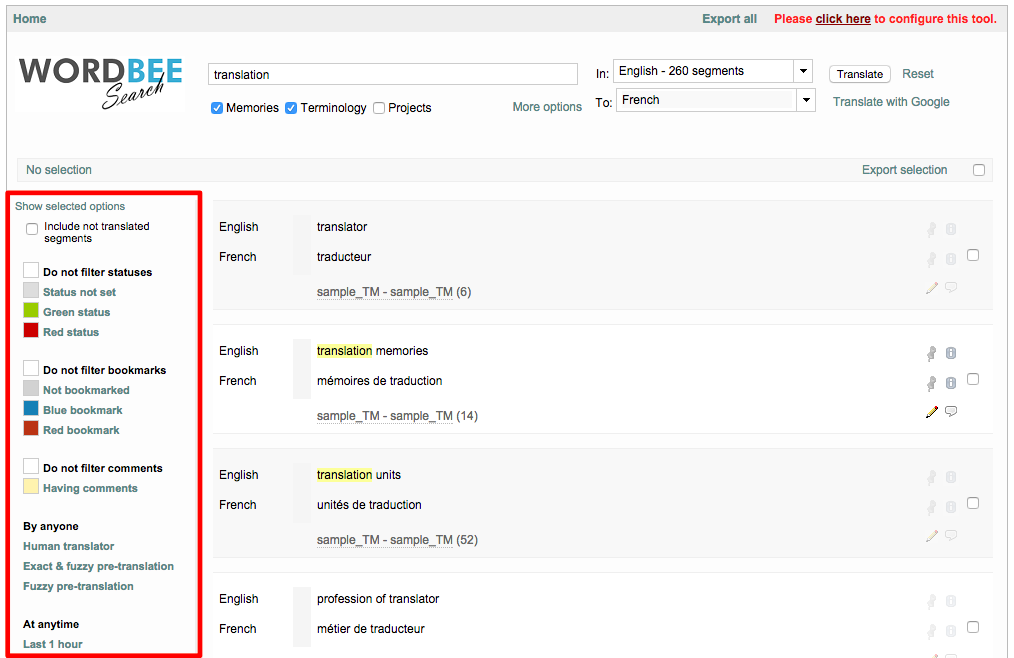Go to the Home menu item
Viewport: 1014px width, 658px height.
tap(30, 19)
